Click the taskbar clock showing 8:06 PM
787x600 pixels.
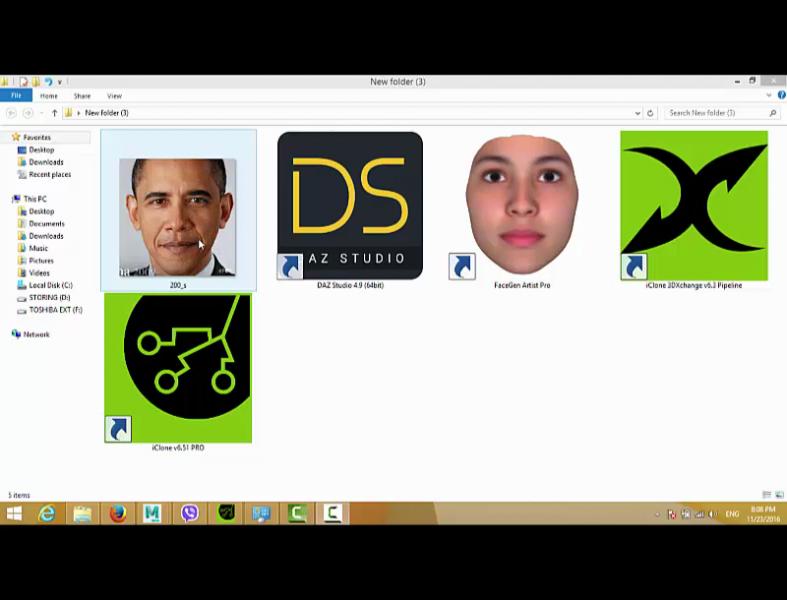763,514
